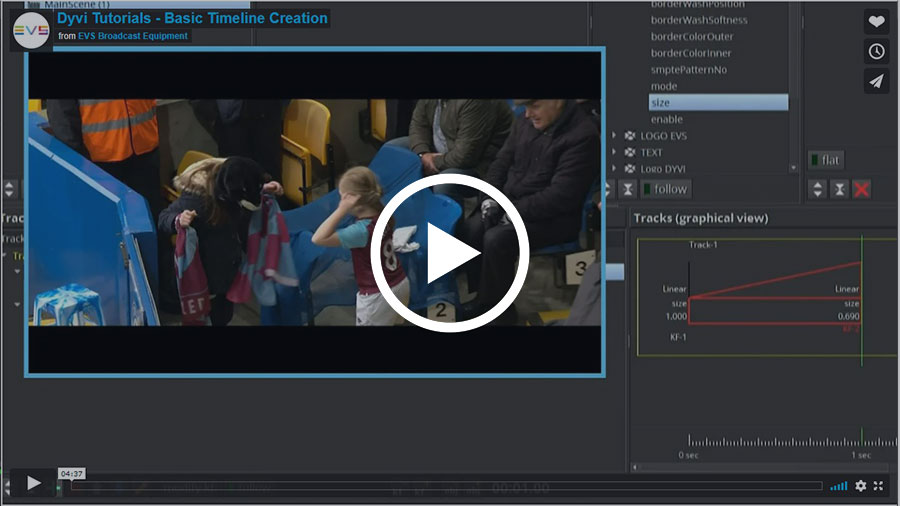Select the 'Logo DYVI' tree item
The image size is (900, 506).
663,169
